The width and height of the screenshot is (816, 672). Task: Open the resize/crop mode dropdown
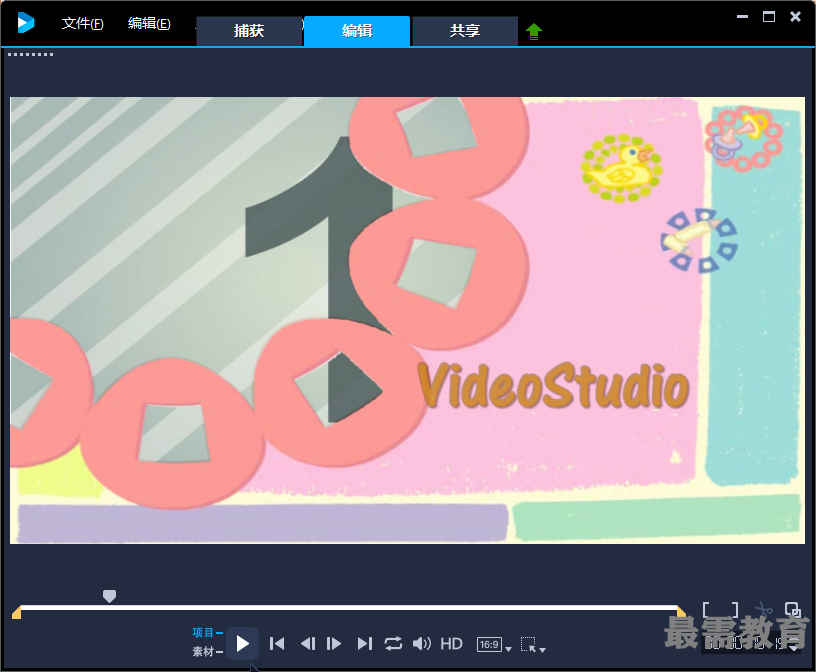(533, 645)
